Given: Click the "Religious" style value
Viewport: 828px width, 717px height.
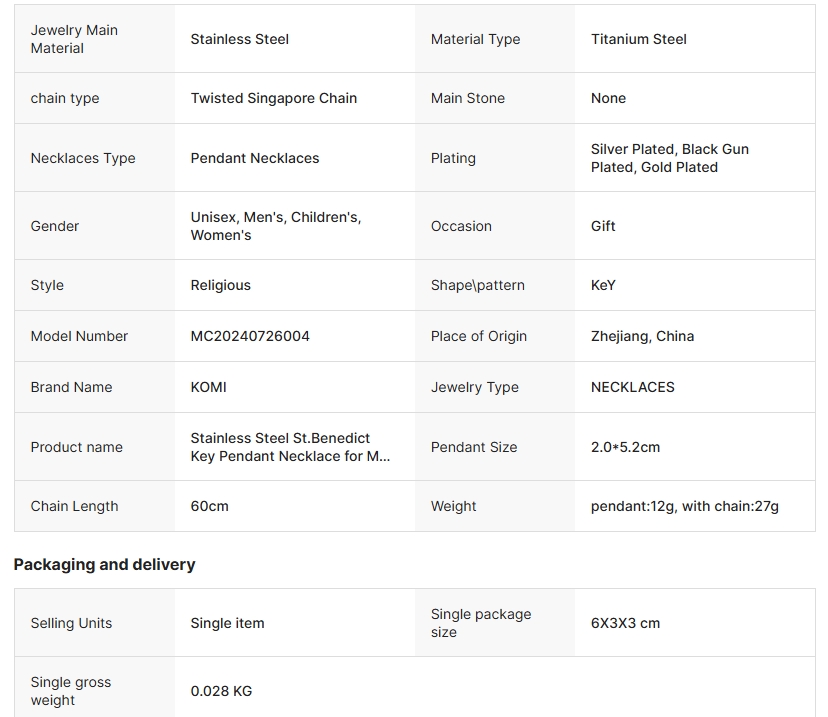Looking at the screenshot, I should 221,285.
